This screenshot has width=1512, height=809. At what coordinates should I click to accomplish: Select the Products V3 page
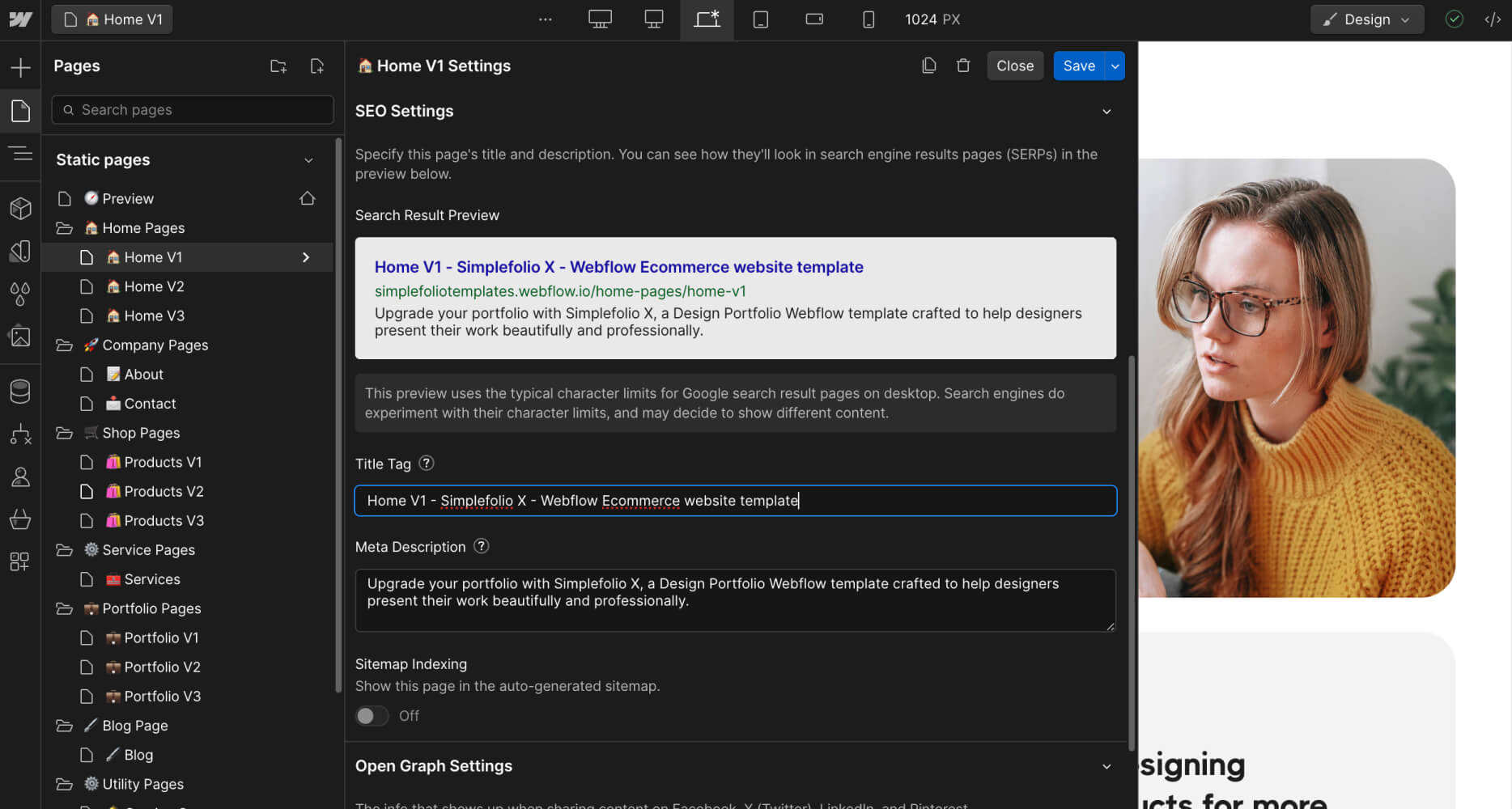point(187,521)
